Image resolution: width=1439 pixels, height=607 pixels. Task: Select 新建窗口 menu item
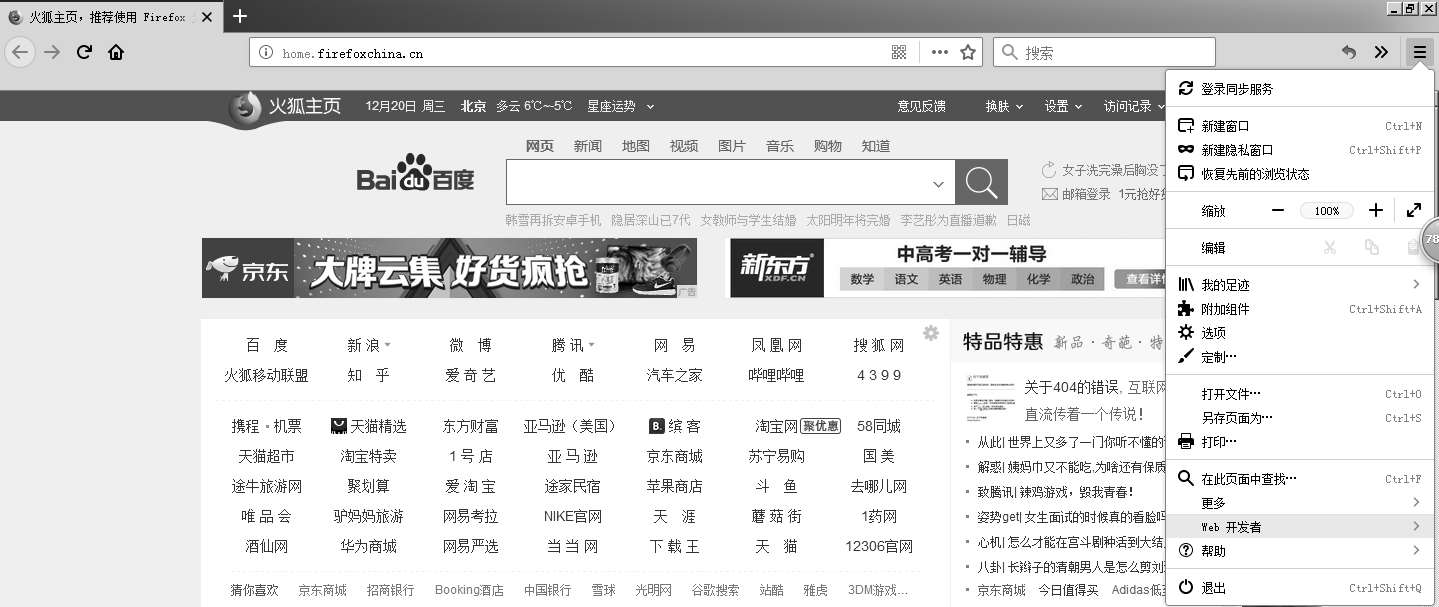1300,126
